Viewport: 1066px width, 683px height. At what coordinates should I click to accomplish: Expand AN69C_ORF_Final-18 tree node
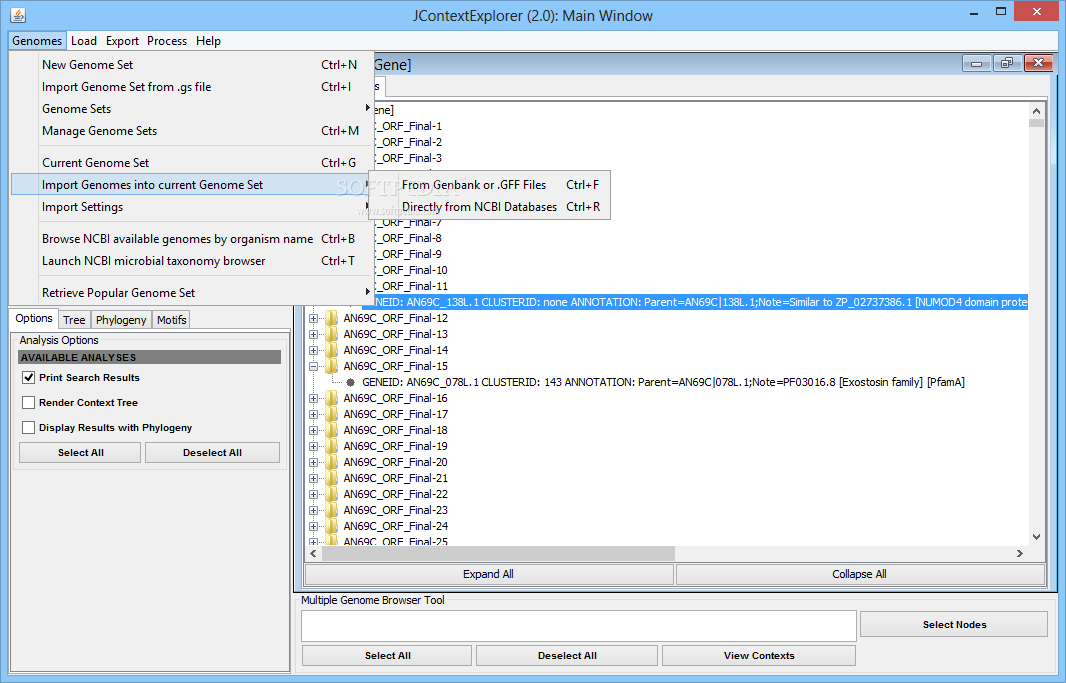[x=313, y=430]
